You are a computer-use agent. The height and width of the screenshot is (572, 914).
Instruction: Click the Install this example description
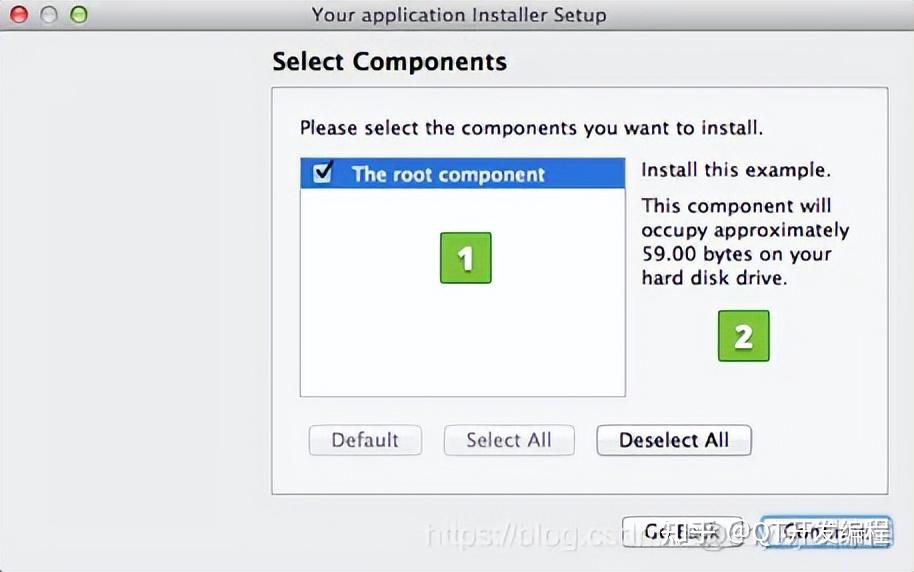click(x=735, y=170)
